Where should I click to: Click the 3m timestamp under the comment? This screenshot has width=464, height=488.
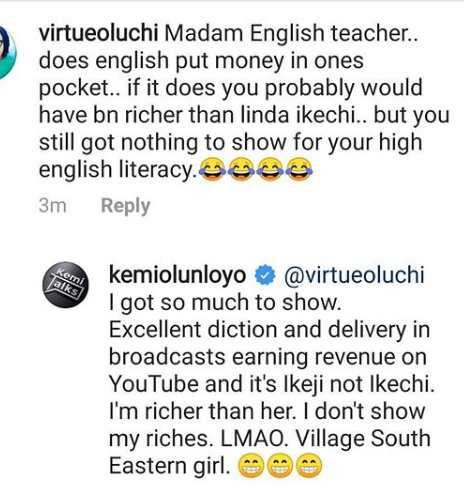point(52,206)
